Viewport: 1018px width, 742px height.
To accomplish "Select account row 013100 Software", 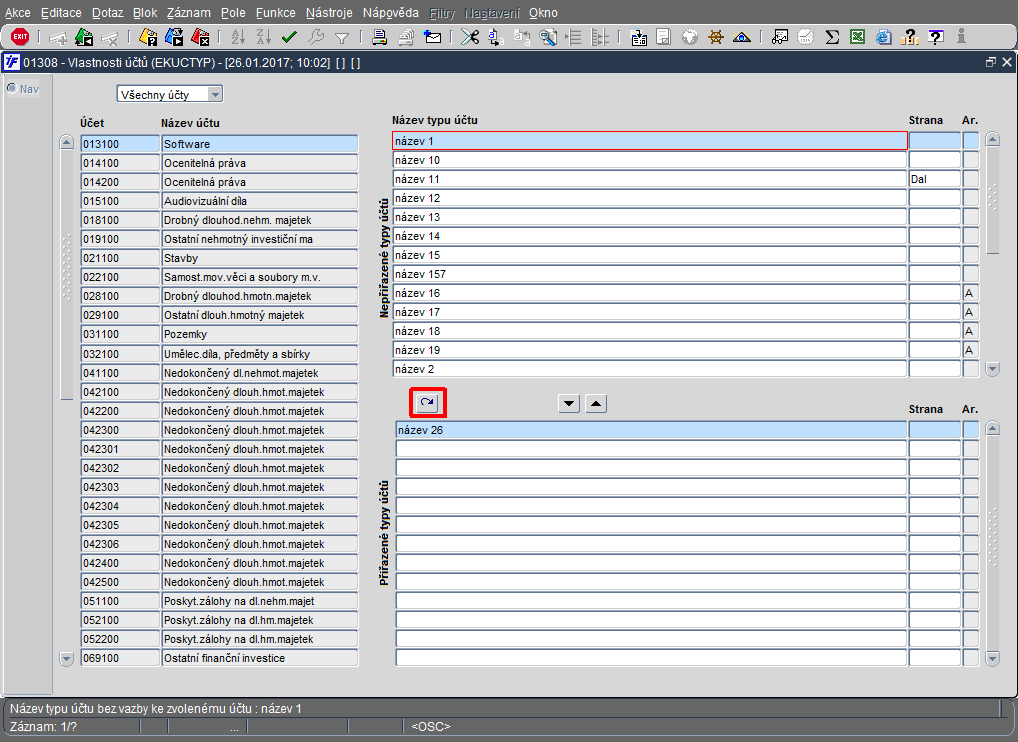I will coord(219,144).
